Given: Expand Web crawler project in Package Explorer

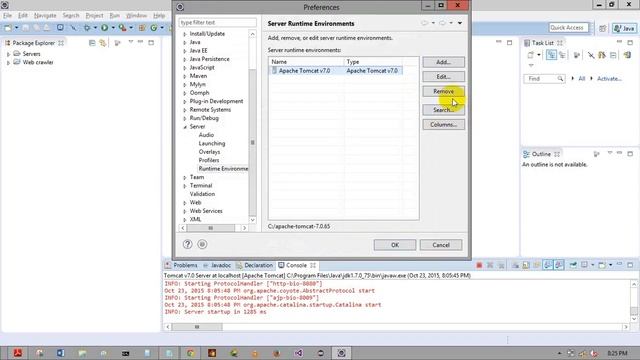Looking at the screenshot, I should tap(8, 62).
